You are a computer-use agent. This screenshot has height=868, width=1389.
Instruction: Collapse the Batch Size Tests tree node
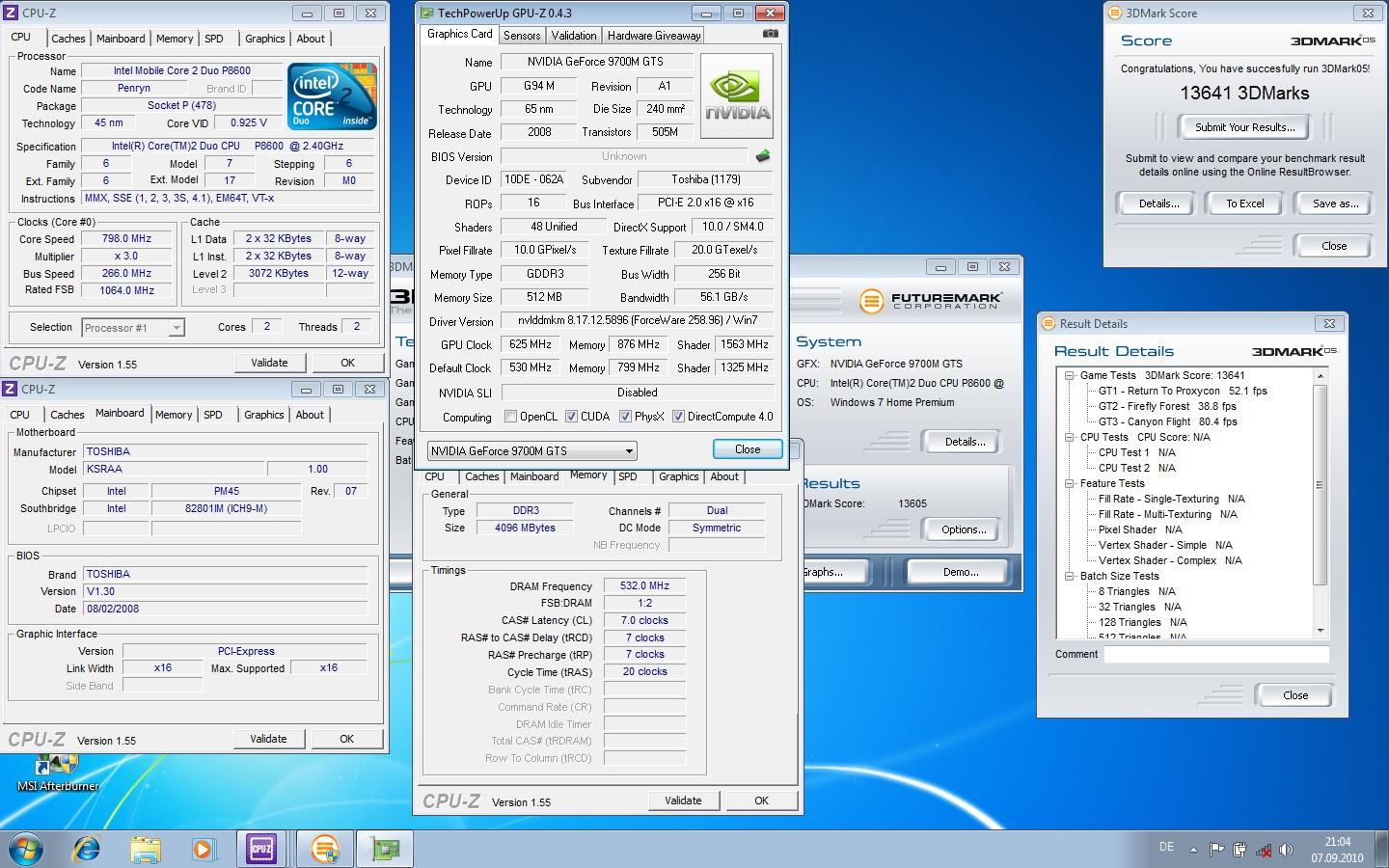click(1069, 576)
